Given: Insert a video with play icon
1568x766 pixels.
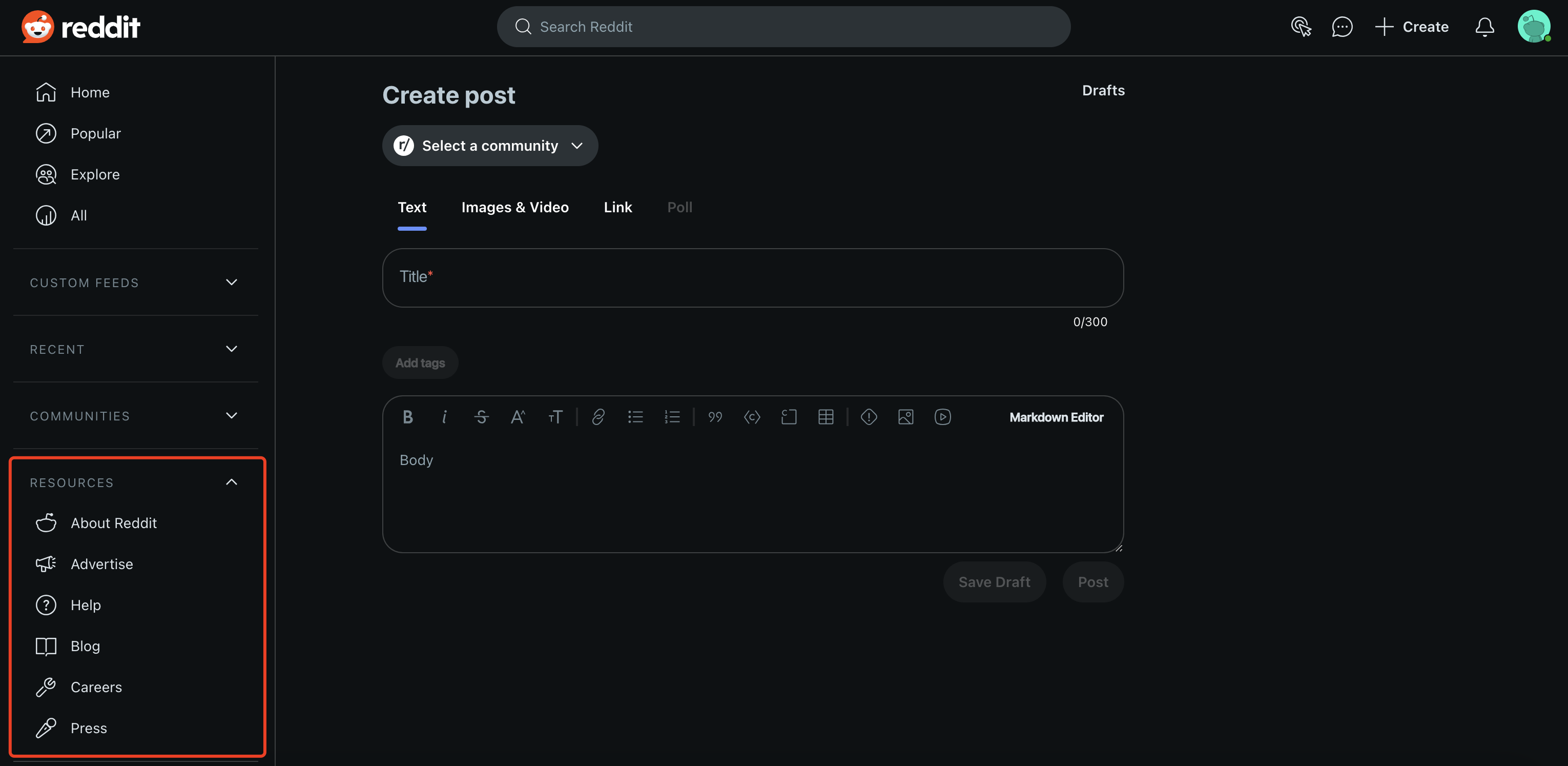Looking at the screenshot, I should [942, 417].
